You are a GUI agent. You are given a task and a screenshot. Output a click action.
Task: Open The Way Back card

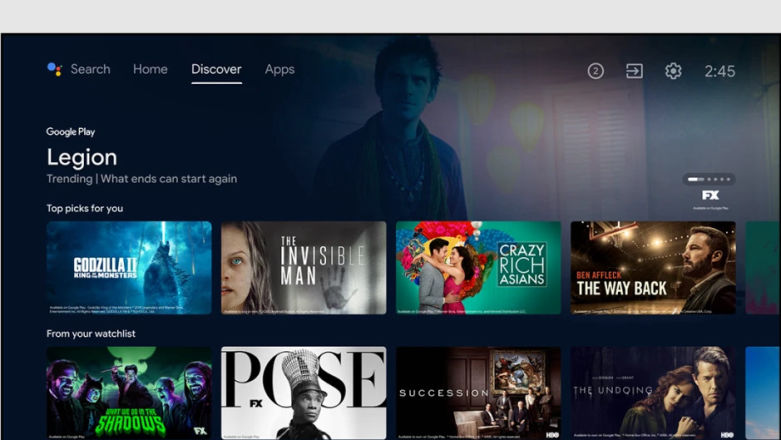pos(653,268)
